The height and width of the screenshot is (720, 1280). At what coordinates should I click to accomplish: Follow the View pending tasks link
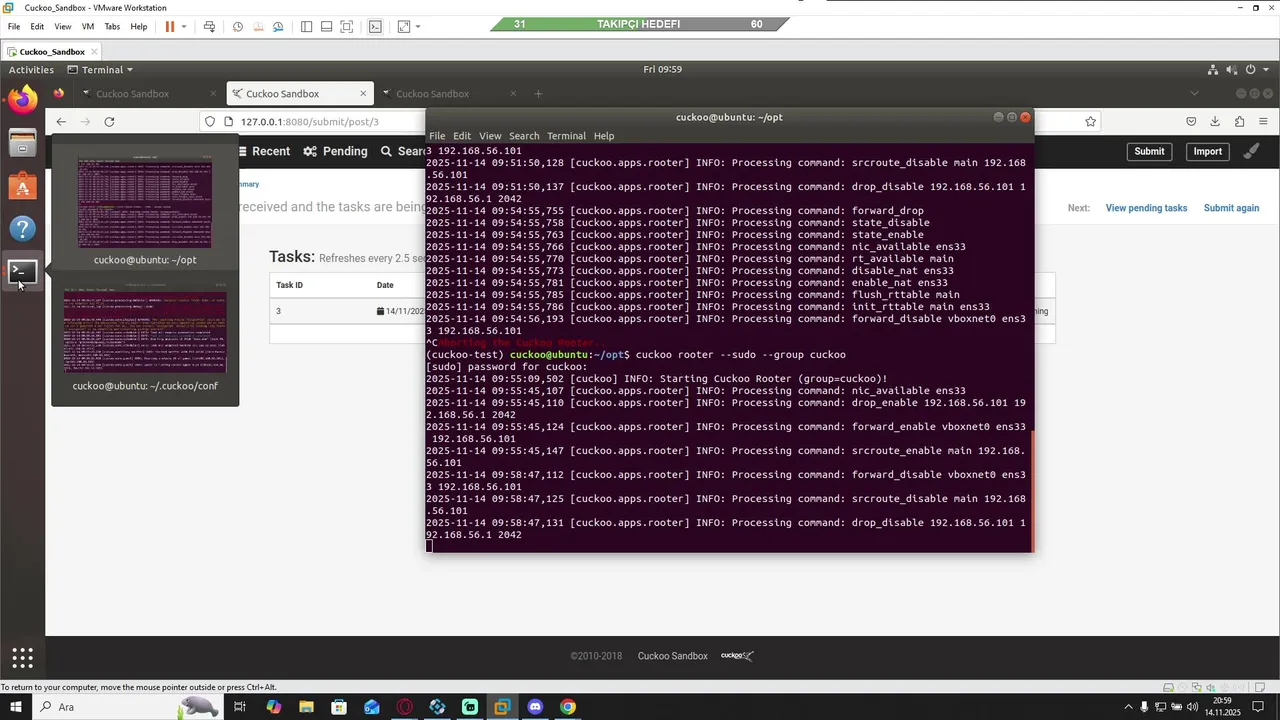1146,208
